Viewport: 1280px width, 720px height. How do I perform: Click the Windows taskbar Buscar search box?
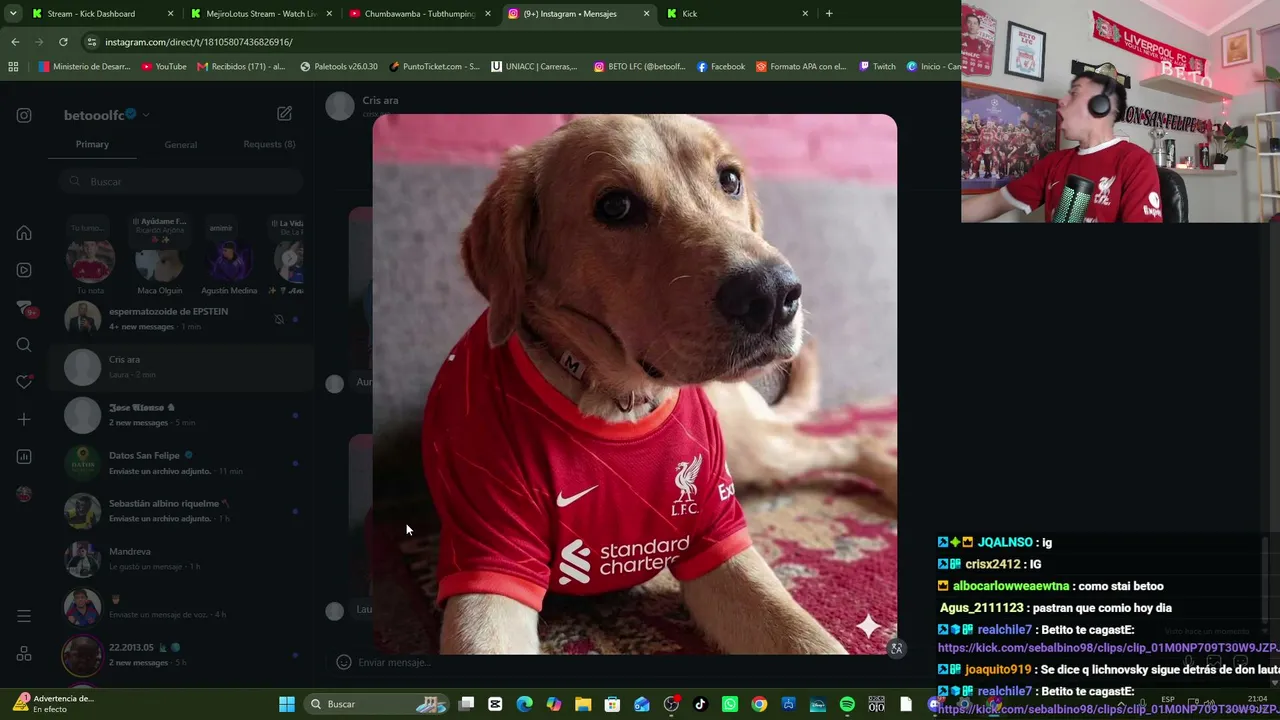(x=377, y=704)
